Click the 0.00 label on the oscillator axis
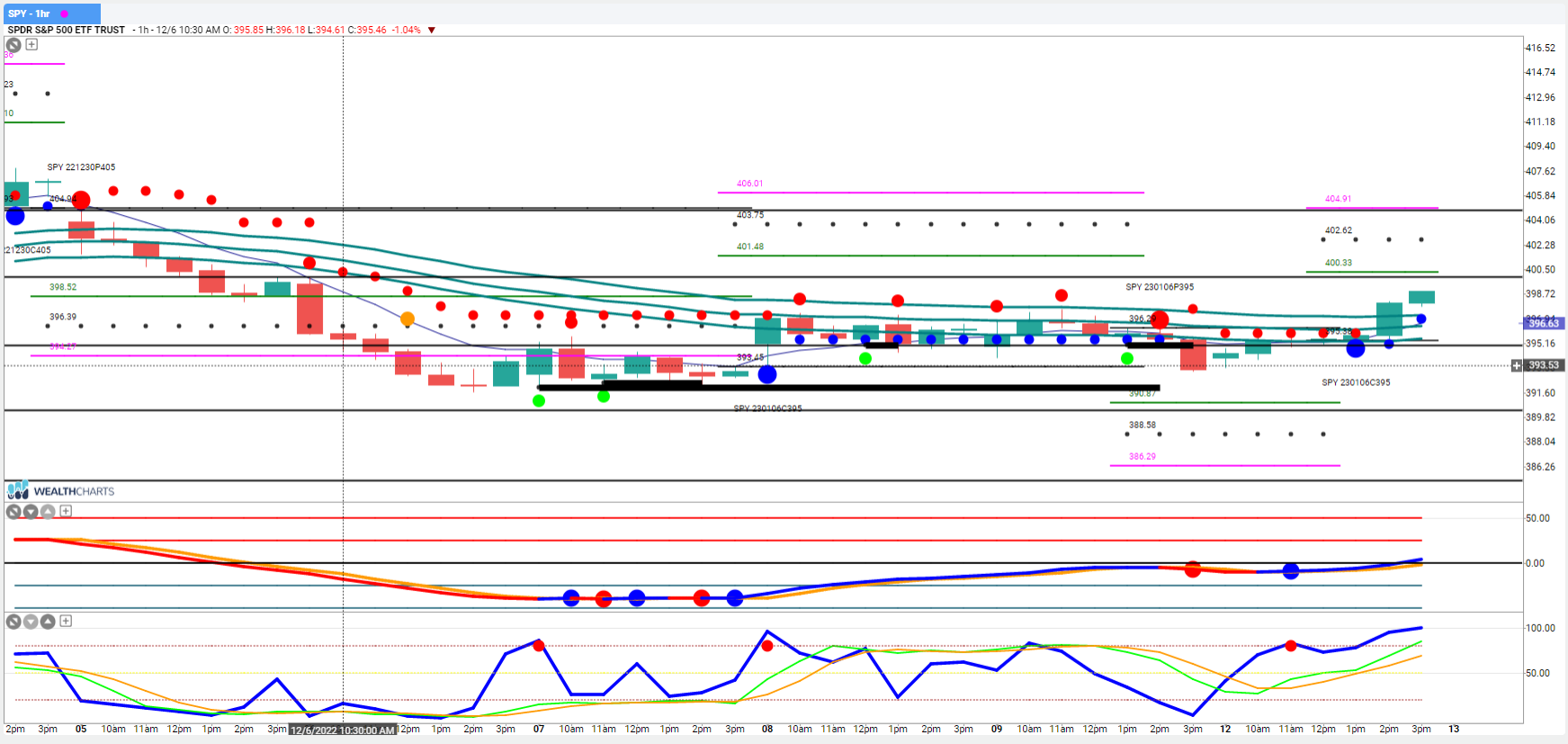 1535,563
